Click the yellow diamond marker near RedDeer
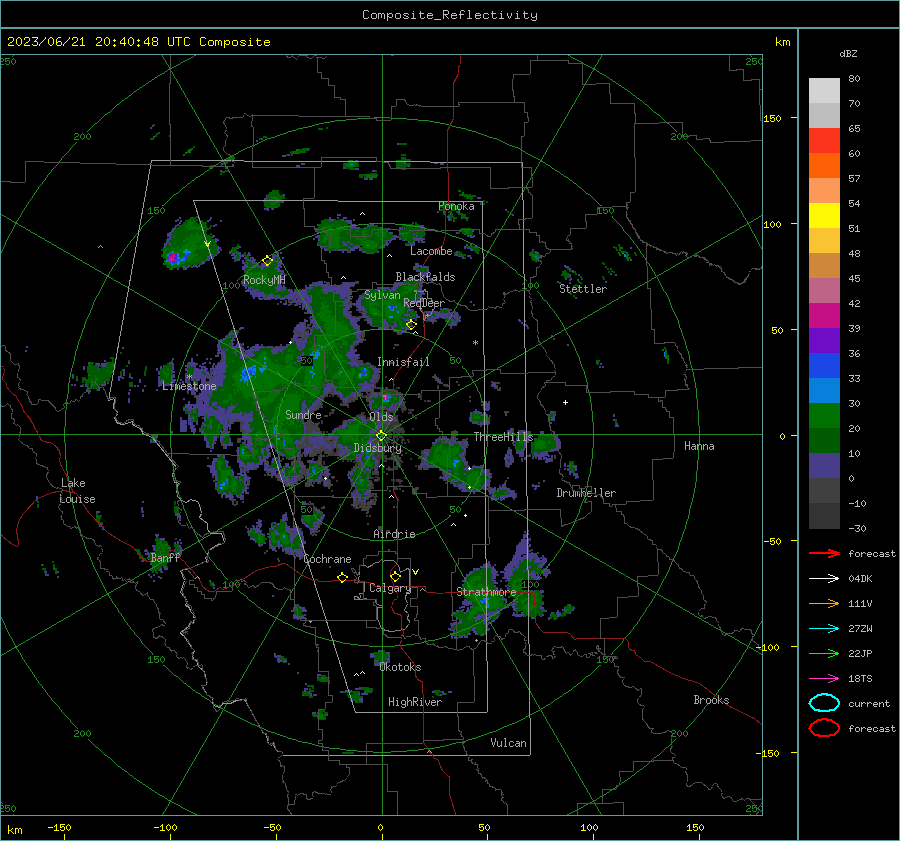The image size is (900, 841). (x=411, y=325)
